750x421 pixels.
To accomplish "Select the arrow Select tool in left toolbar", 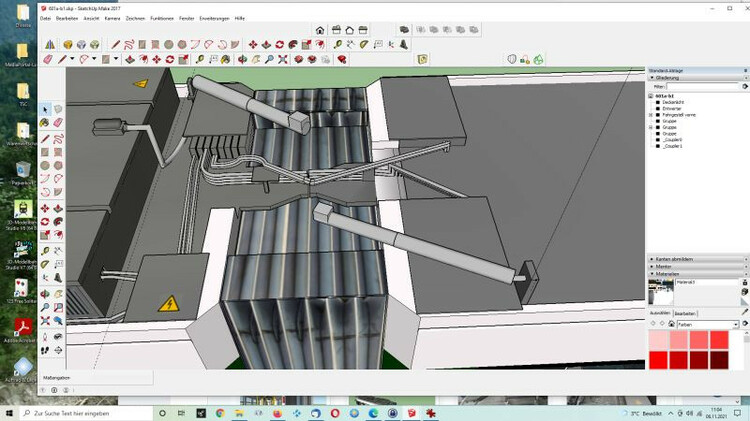I will [x=45, y=109].
